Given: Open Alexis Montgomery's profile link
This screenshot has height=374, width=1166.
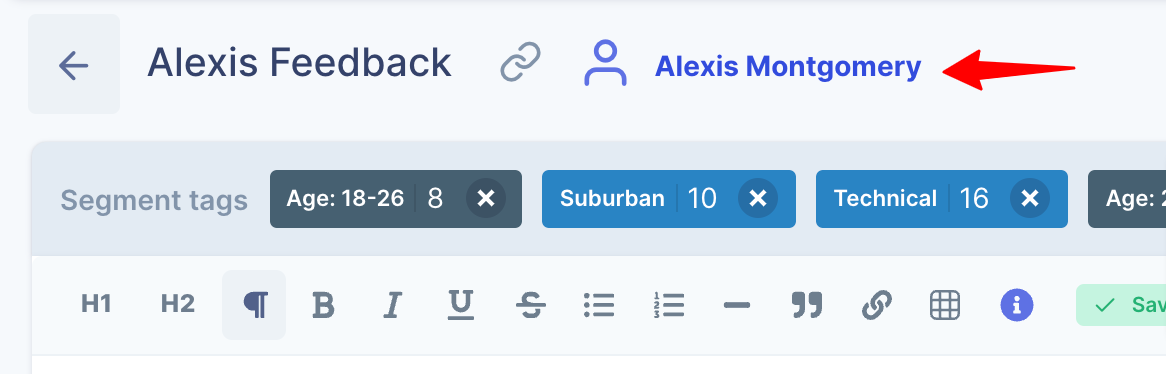Looking at the screenshot, I should [x=787, y=67].
